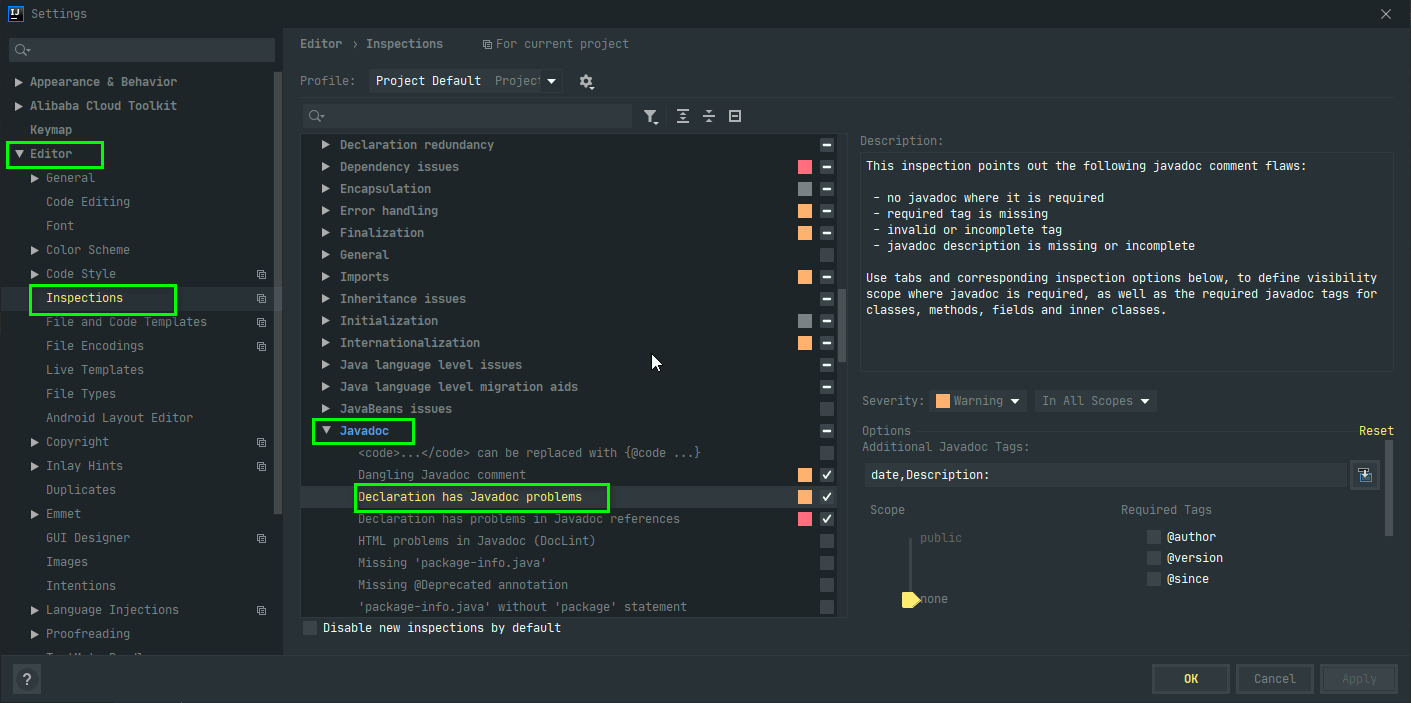Click the OK button
1411x703 pixels.
1190,678
